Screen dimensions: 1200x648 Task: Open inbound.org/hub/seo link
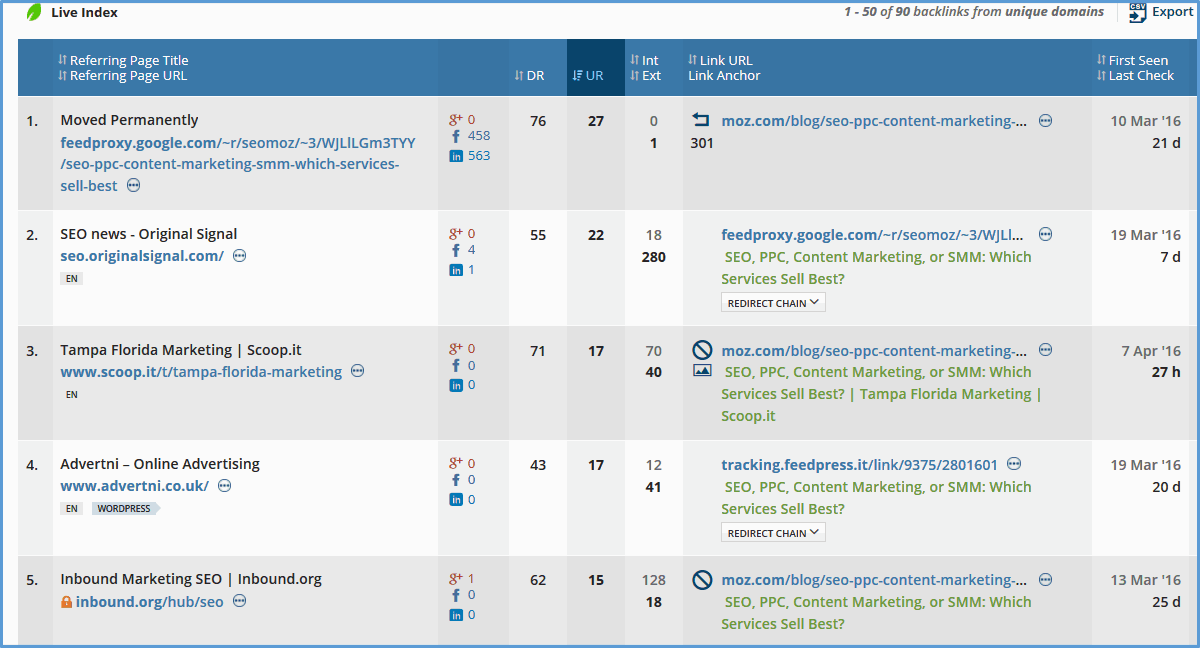[x=149, y=602]
